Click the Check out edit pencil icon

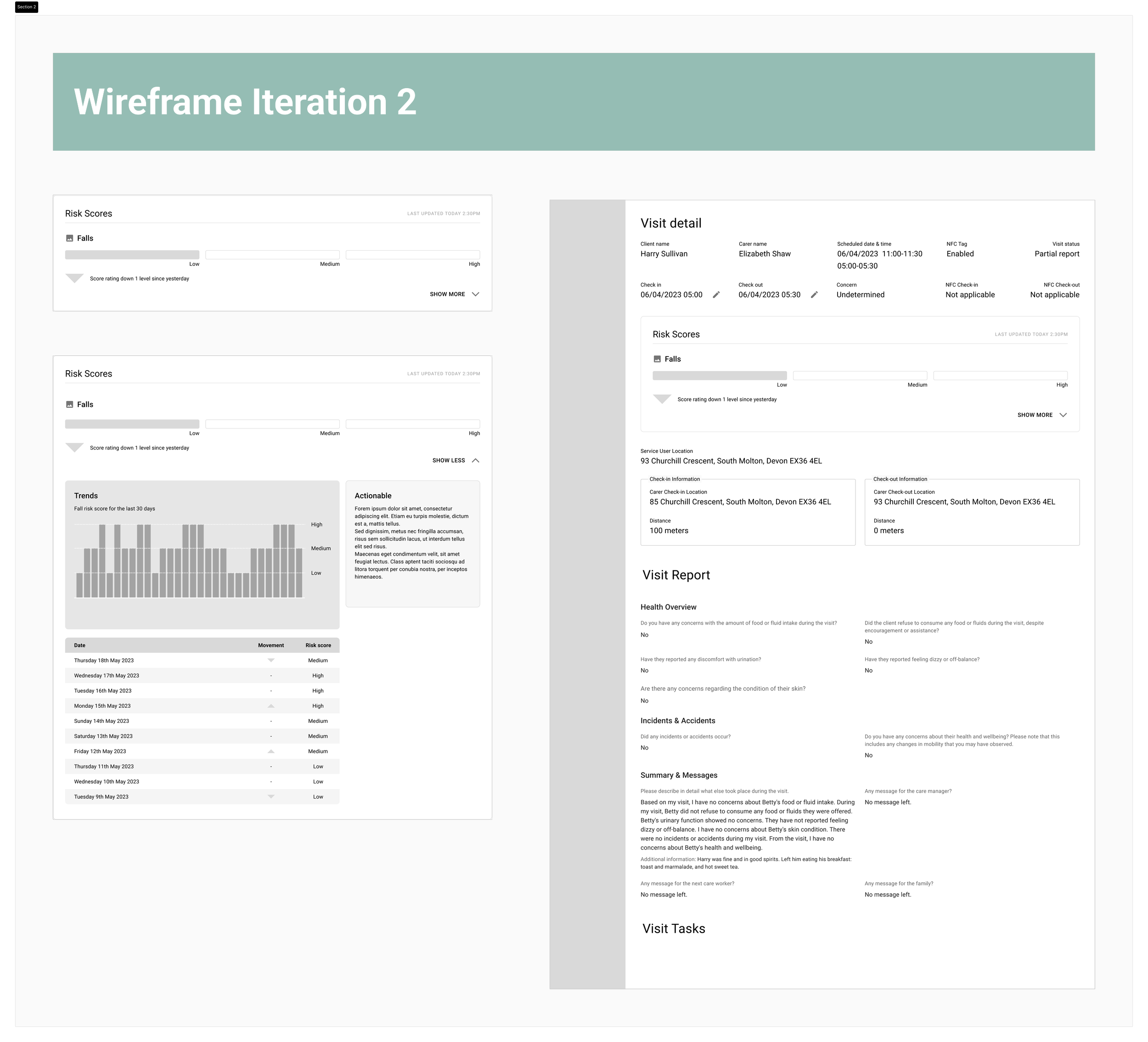point(814,294)
